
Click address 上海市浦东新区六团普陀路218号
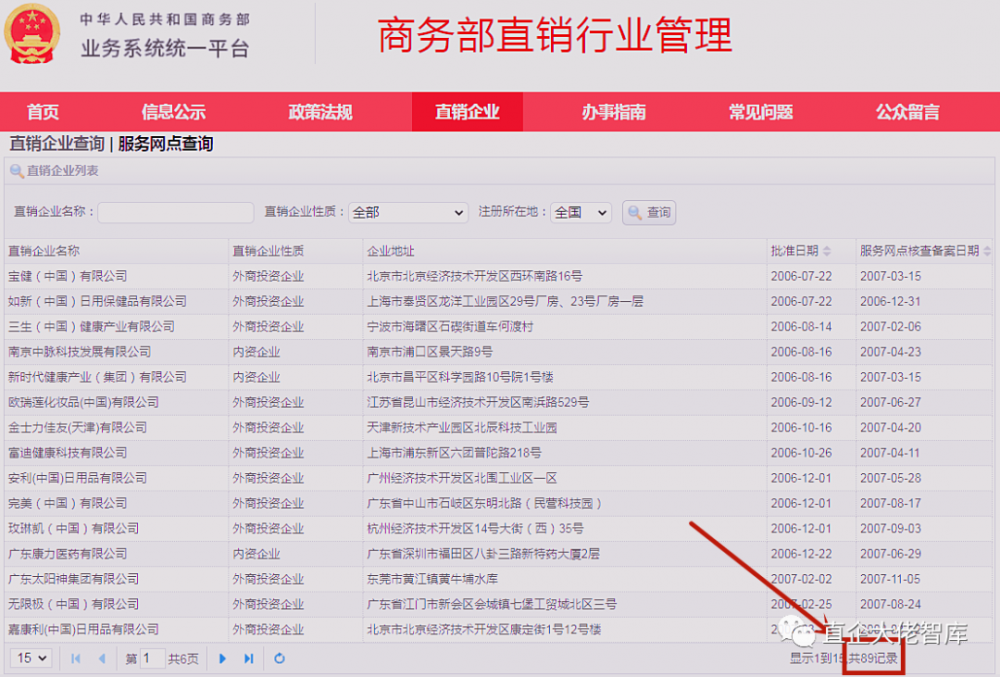[454, 453]
